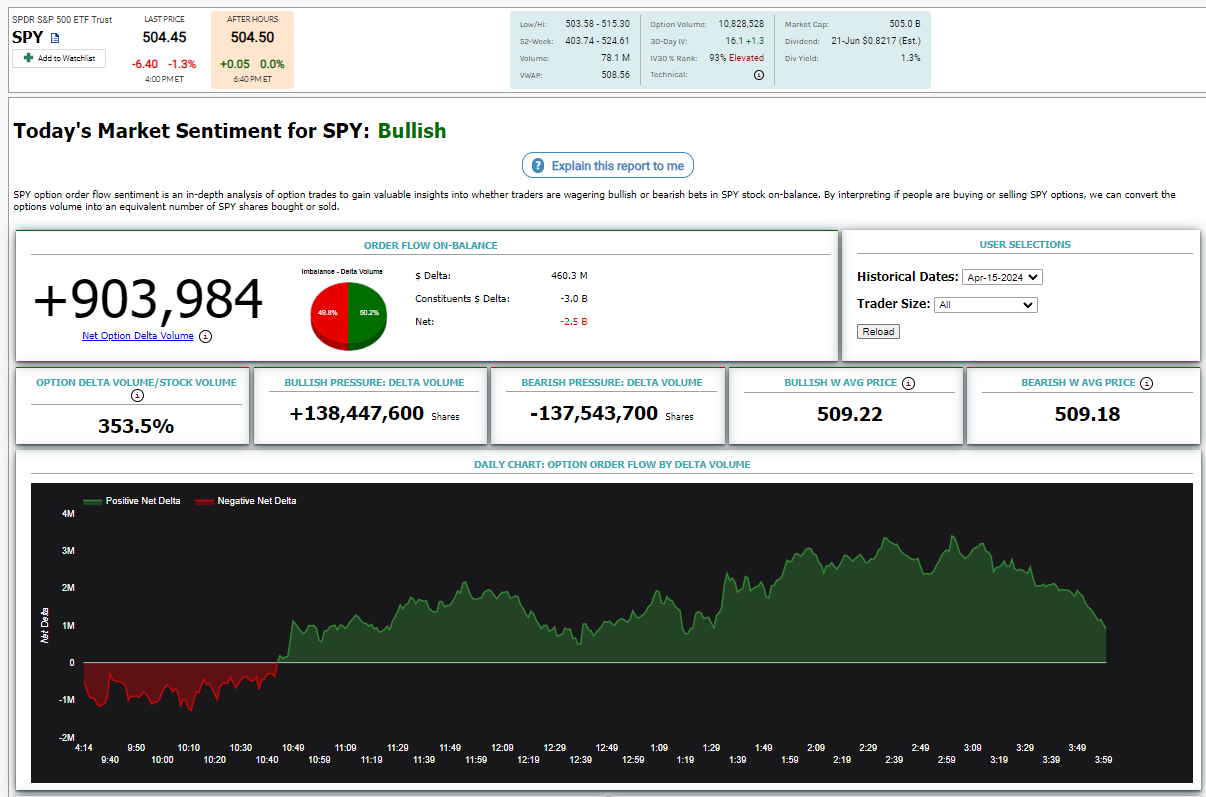This screenshot has height=797, width=1206.
Task: Click the question mark icon in Explain this report
Action: [x=538, y=166]
